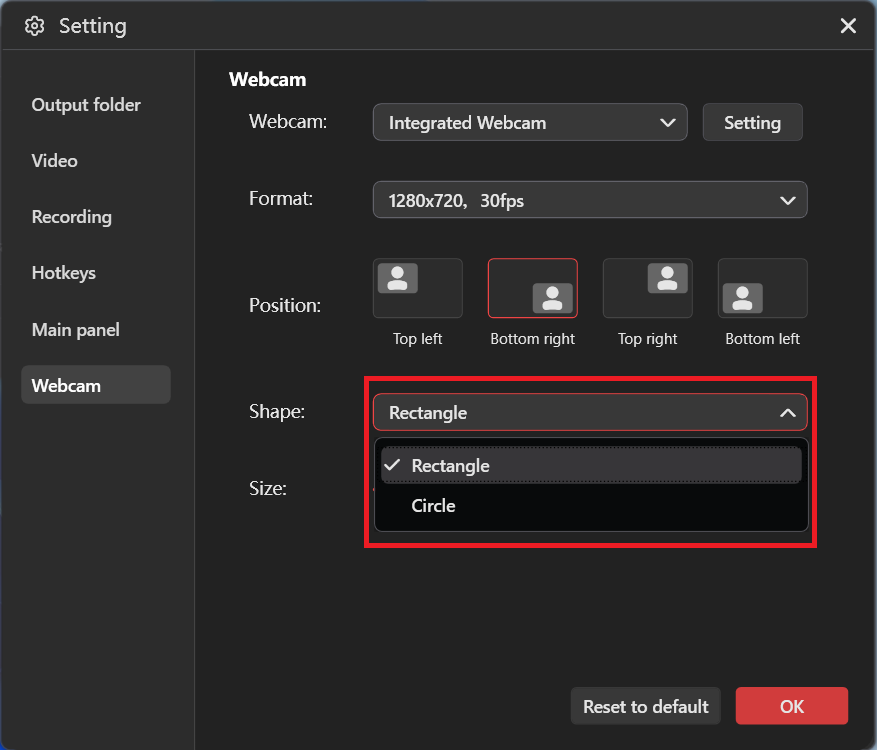Choose Circle as the webcam shape

(x=433, y=505)
